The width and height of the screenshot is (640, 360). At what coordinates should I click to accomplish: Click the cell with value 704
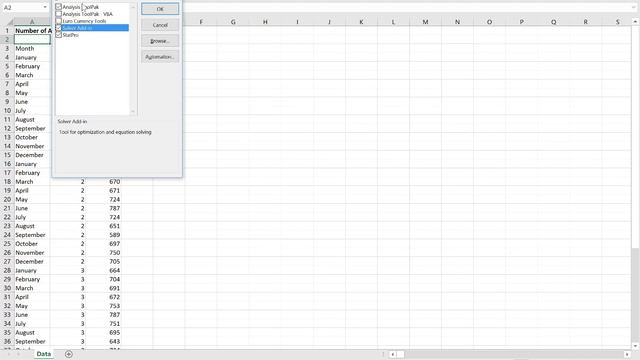coord(104,279)
